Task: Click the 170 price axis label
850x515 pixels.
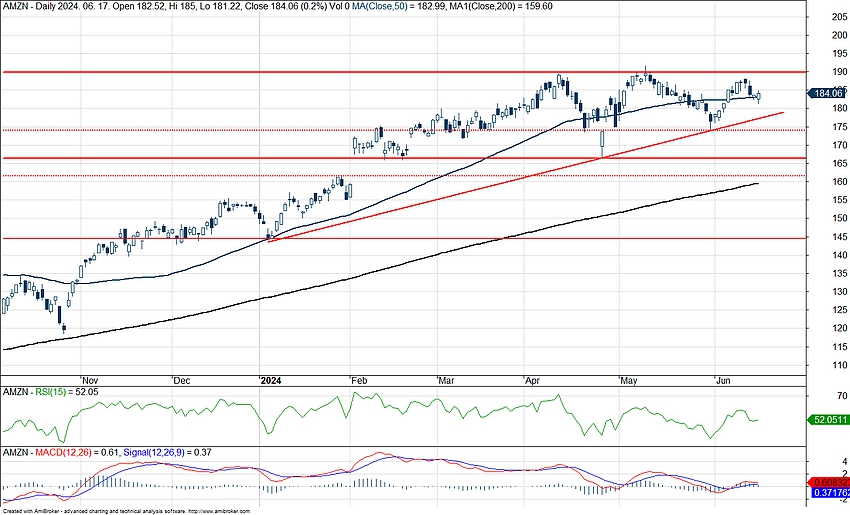Action: (x=840, y=145)
